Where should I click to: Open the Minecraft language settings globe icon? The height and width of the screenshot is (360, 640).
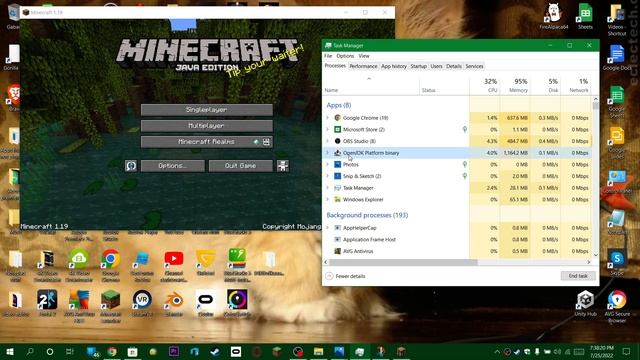[x=131, y=166]
